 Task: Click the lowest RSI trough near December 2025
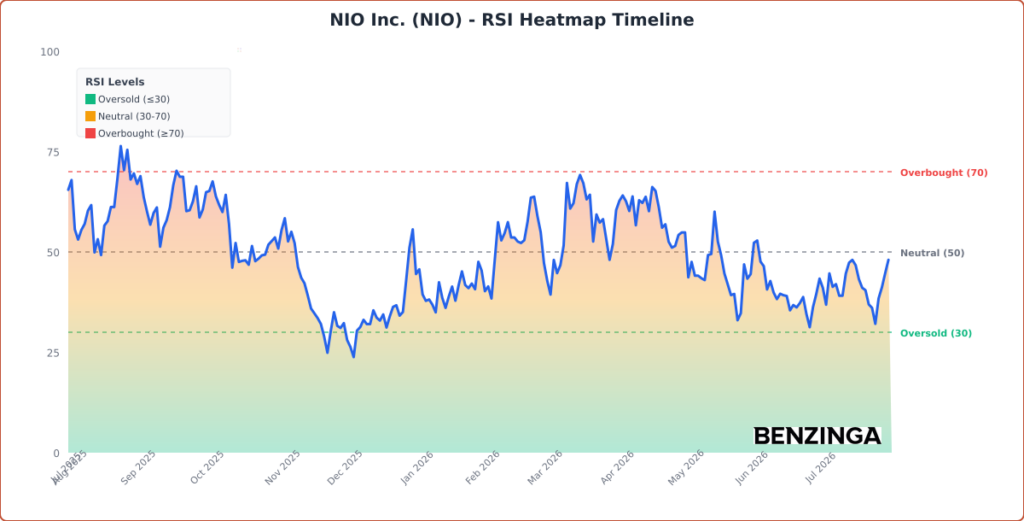pos(353,356)
